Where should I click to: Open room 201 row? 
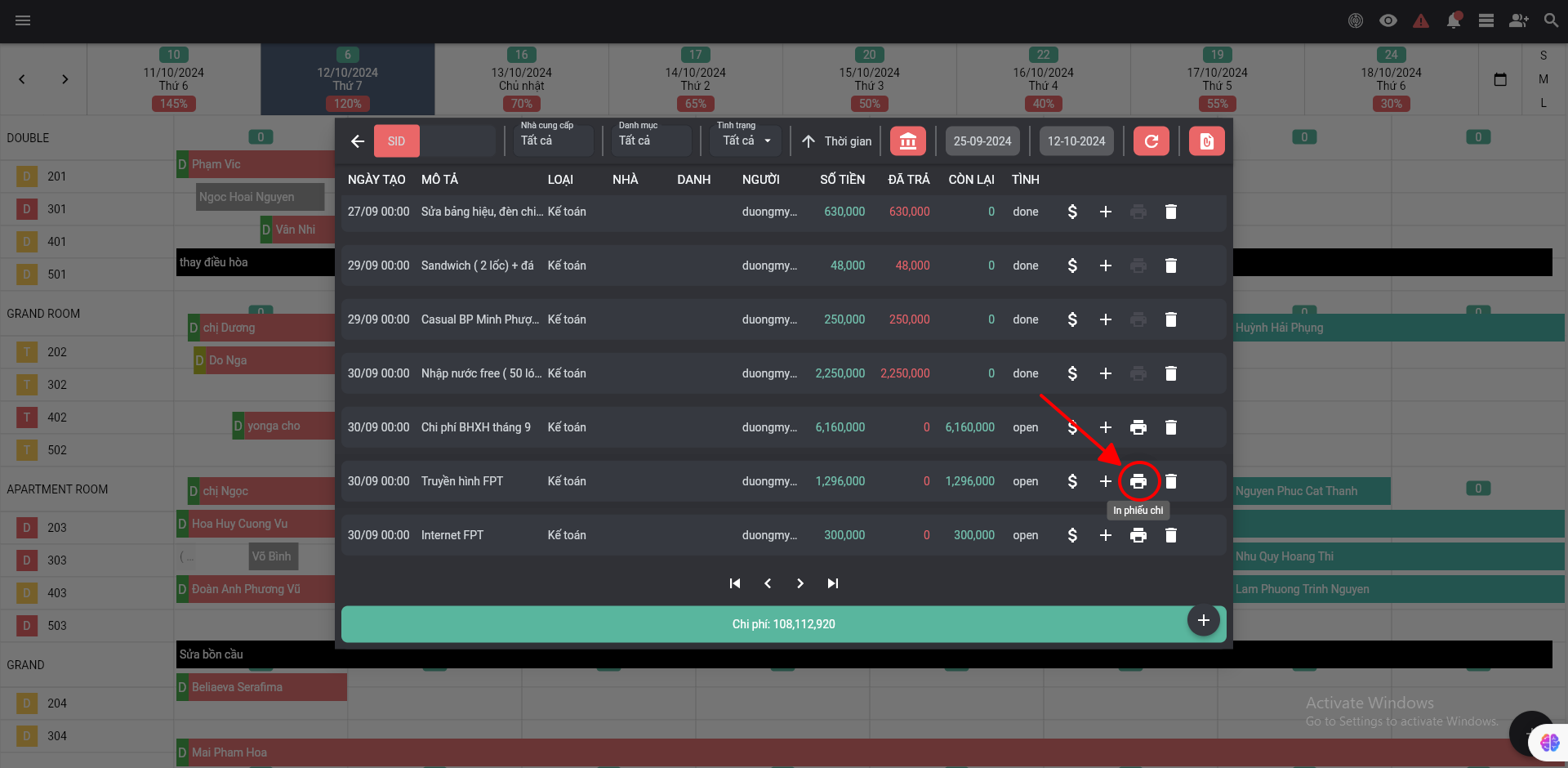click(87, 176)
